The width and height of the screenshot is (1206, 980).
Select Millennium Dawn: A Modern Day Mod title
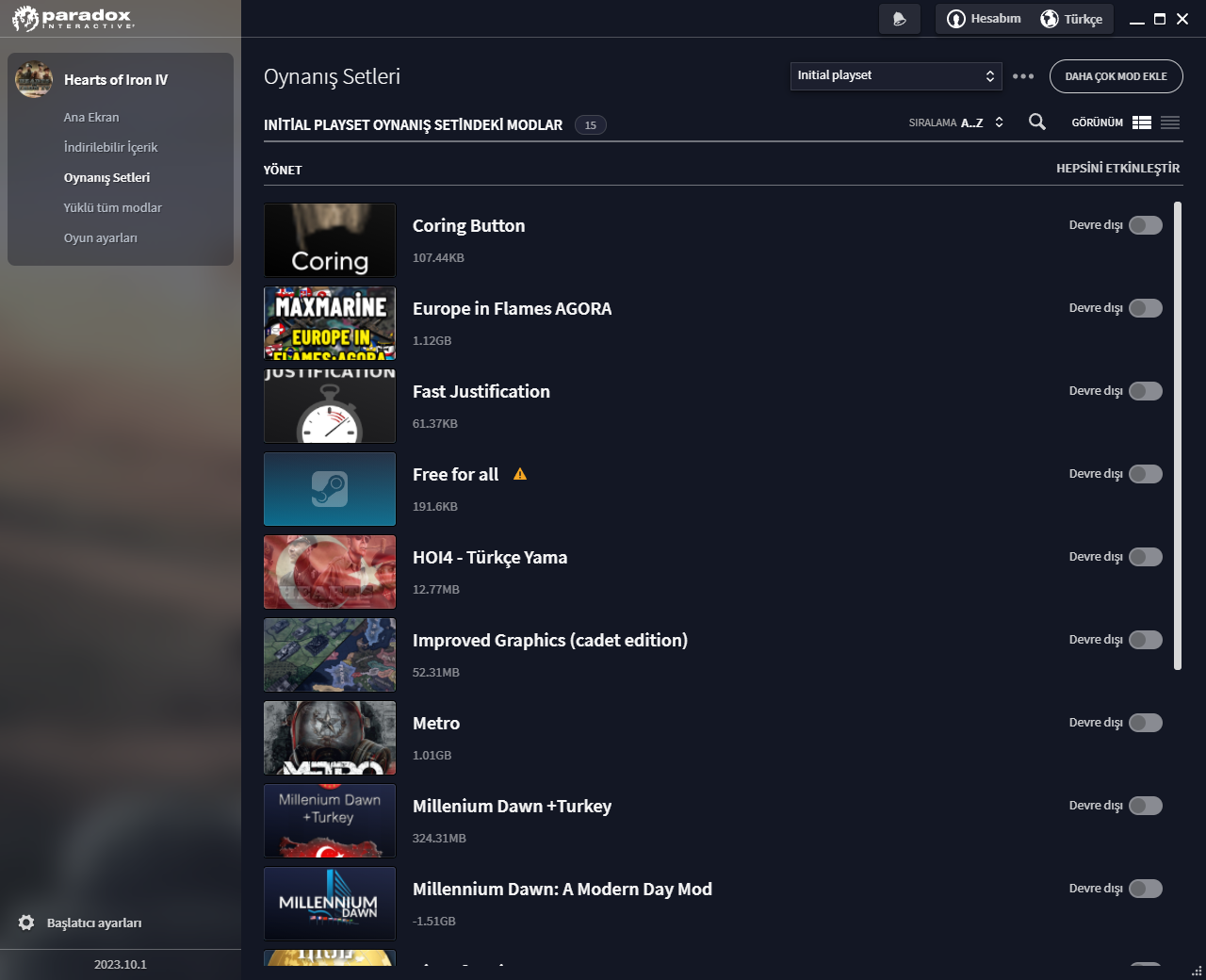(x=562, y=889)
